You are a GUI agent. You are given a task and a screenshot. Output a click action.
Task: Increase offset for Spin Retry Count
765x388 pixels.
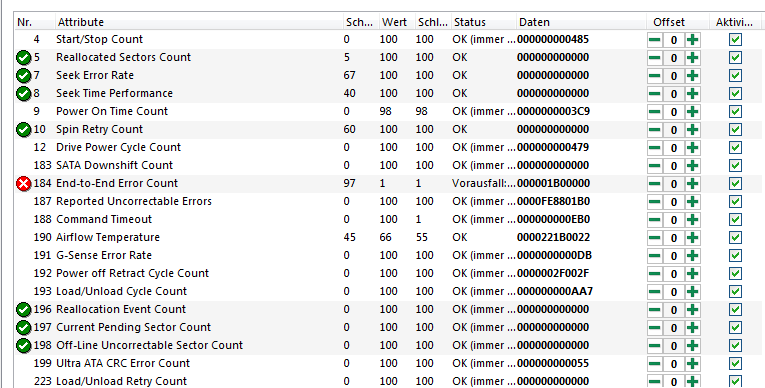click(692, 130)
